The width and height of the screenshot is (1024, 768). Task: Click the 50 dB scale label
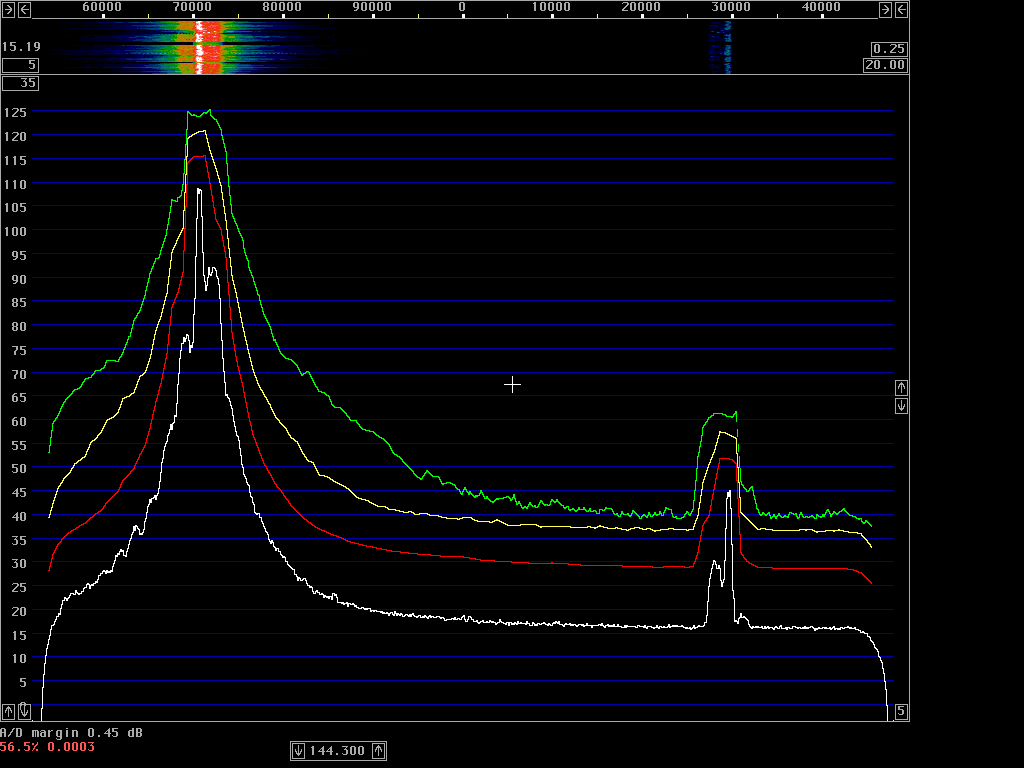coord(19,469)
